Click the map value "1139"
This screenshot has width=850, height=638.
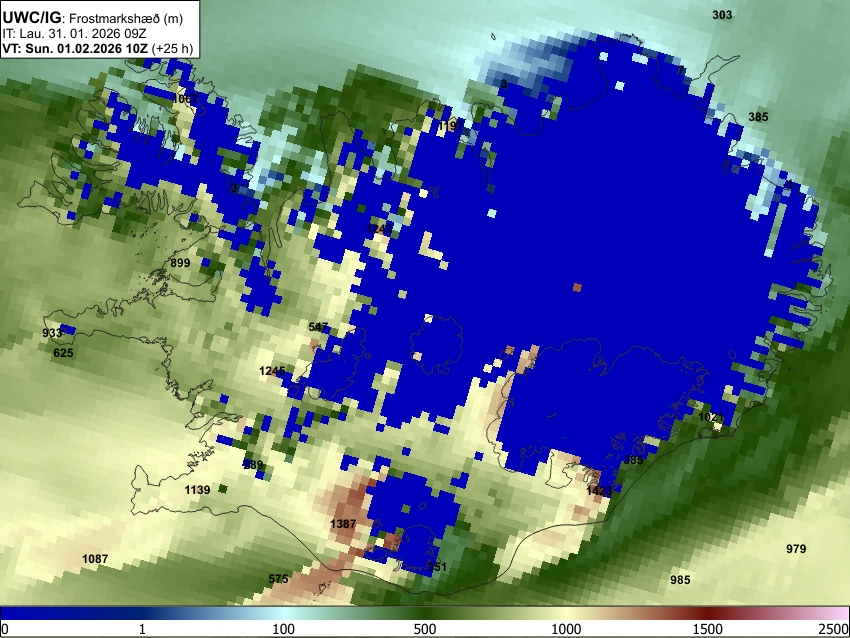point(197,490)
